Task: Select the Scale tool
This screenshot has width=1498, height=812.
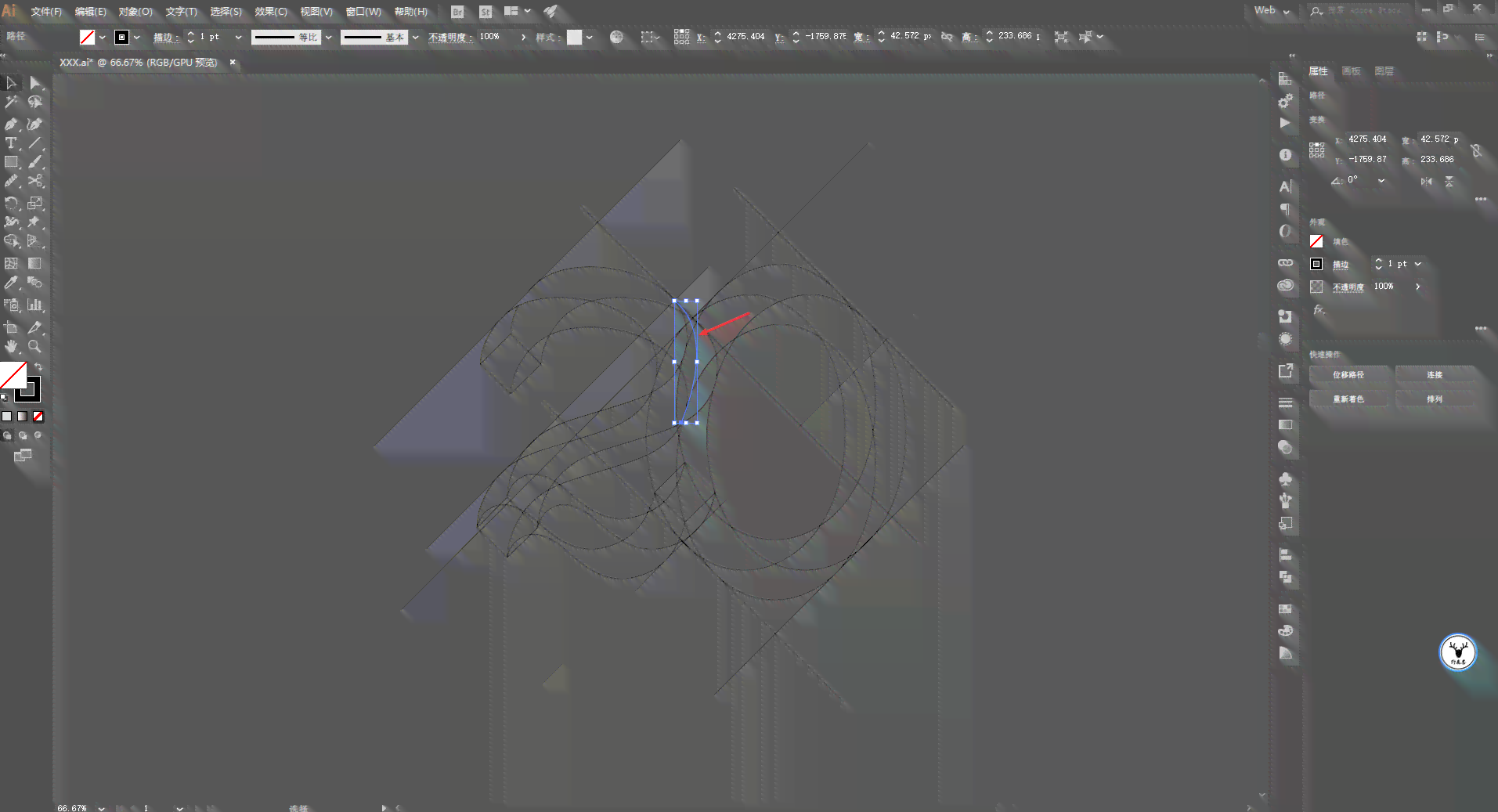Action: 35,204
